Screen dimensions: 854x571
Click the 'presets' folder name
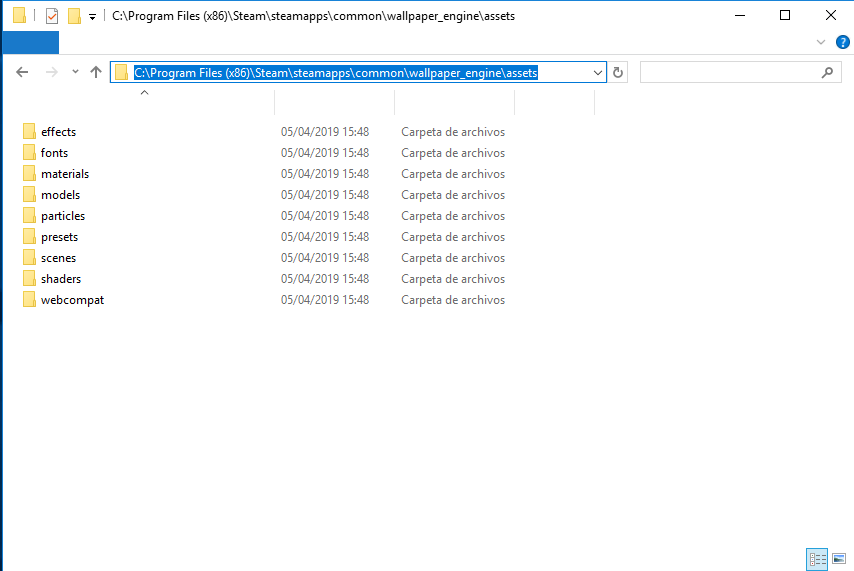point(59,238)
